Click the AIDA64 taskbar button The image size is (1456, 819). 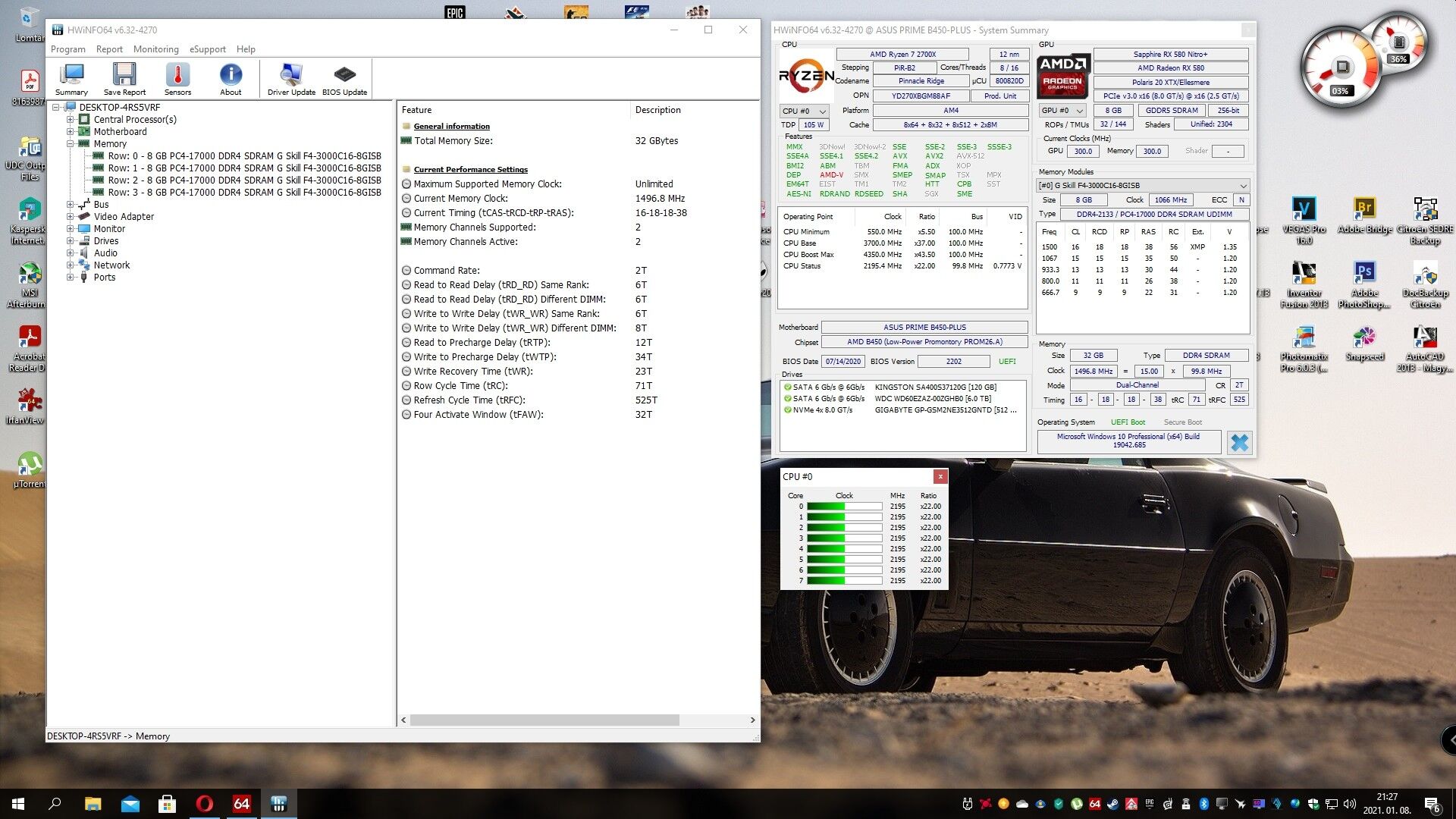[241, 804]
